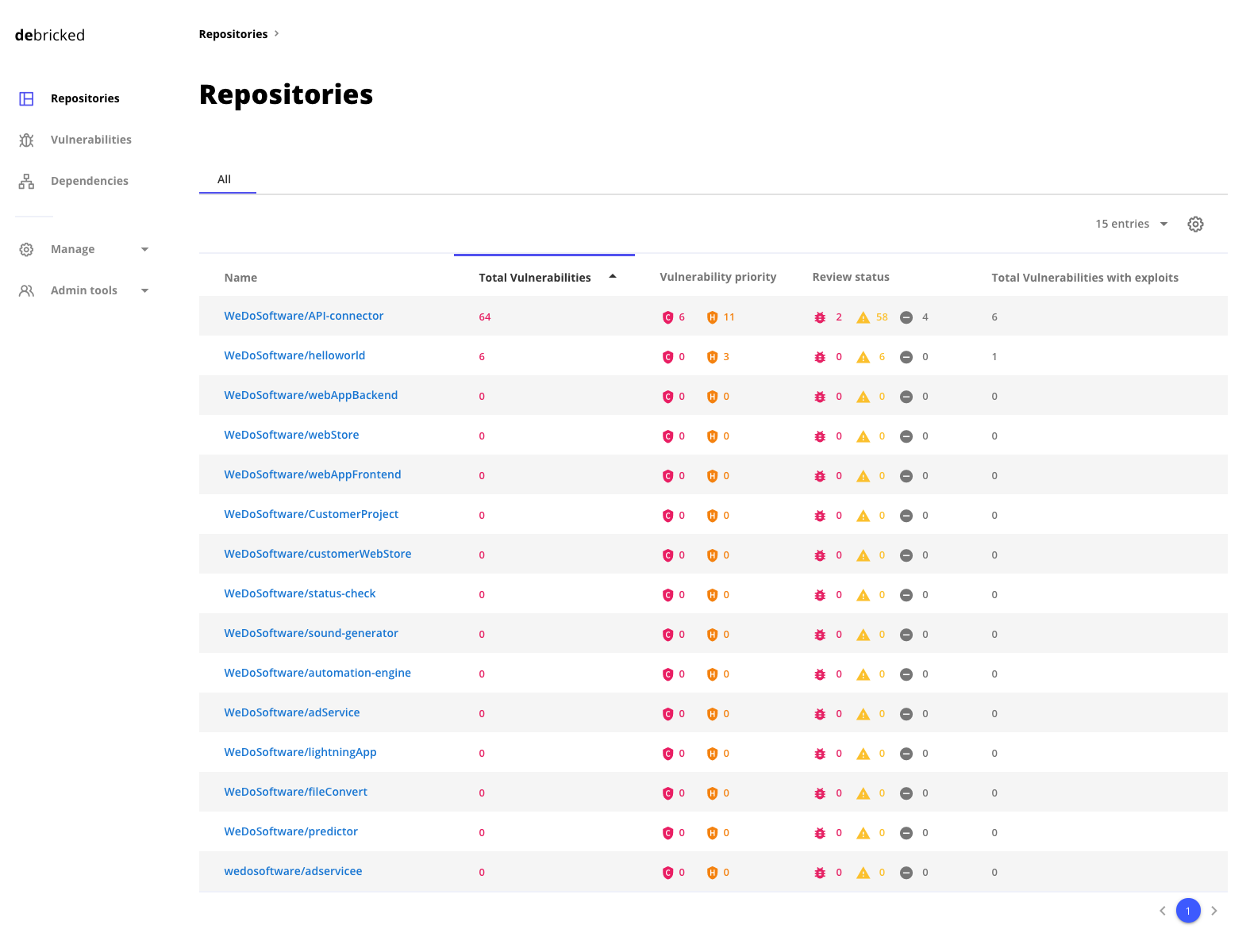Expand the Manage menu arrow
This screenshot has width=1250, height=952.
pos(144,249)
